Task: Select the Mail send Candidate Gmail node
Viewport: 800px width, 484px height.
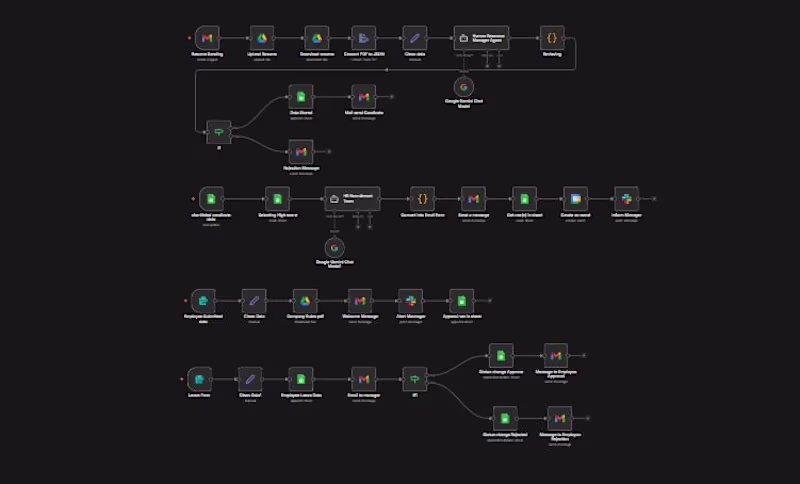Action: tap(364, 97)
